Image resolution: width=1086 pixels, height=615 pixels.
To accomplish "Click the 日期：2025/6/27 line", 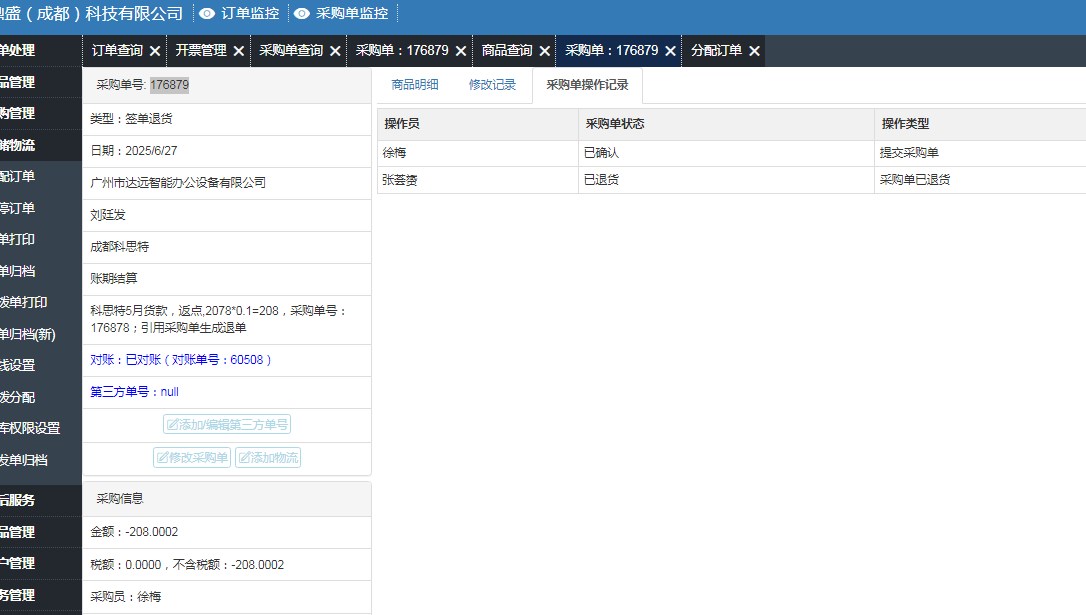I will (134, 151).
